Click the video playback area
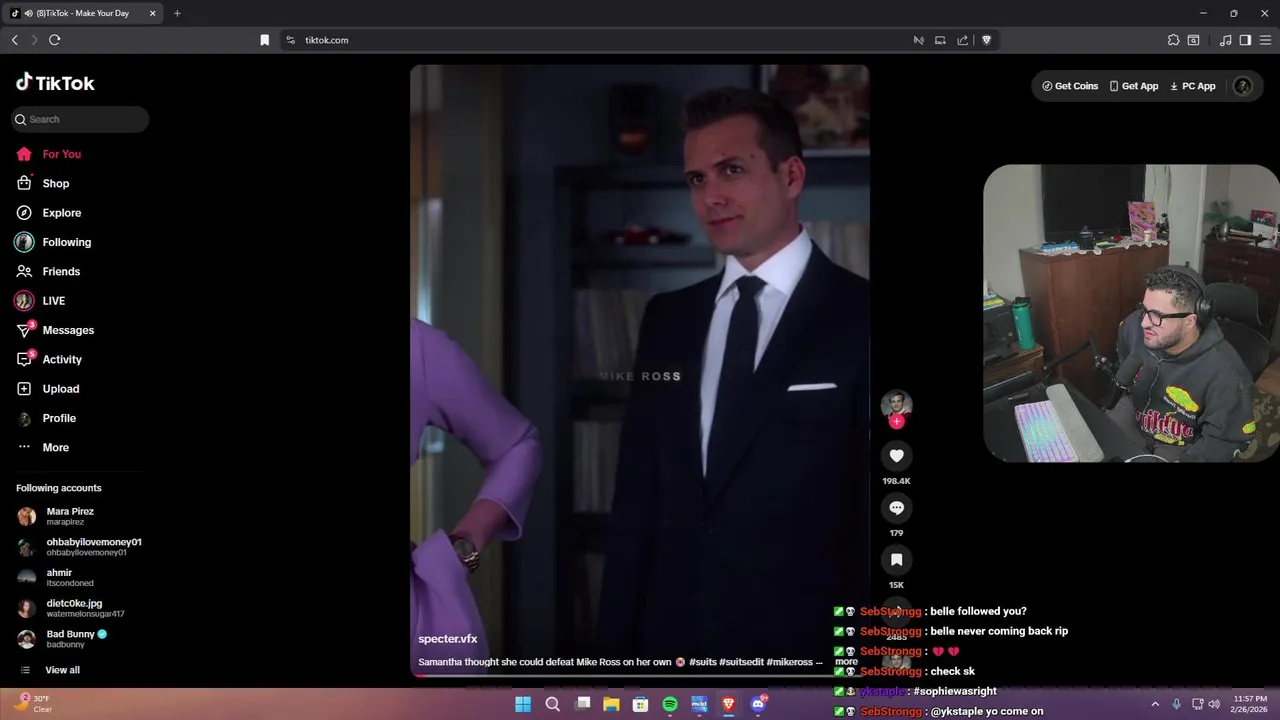 pos(639,370)
